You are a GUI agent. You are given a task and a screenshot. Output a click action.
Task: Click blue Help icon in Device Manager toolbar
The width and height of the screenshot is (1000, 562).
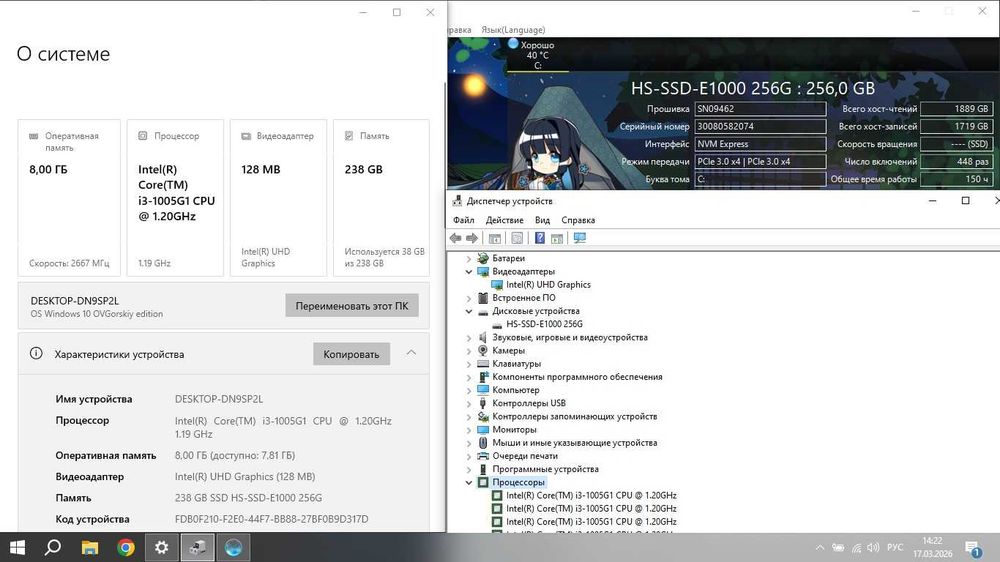(x=540, y=238)
